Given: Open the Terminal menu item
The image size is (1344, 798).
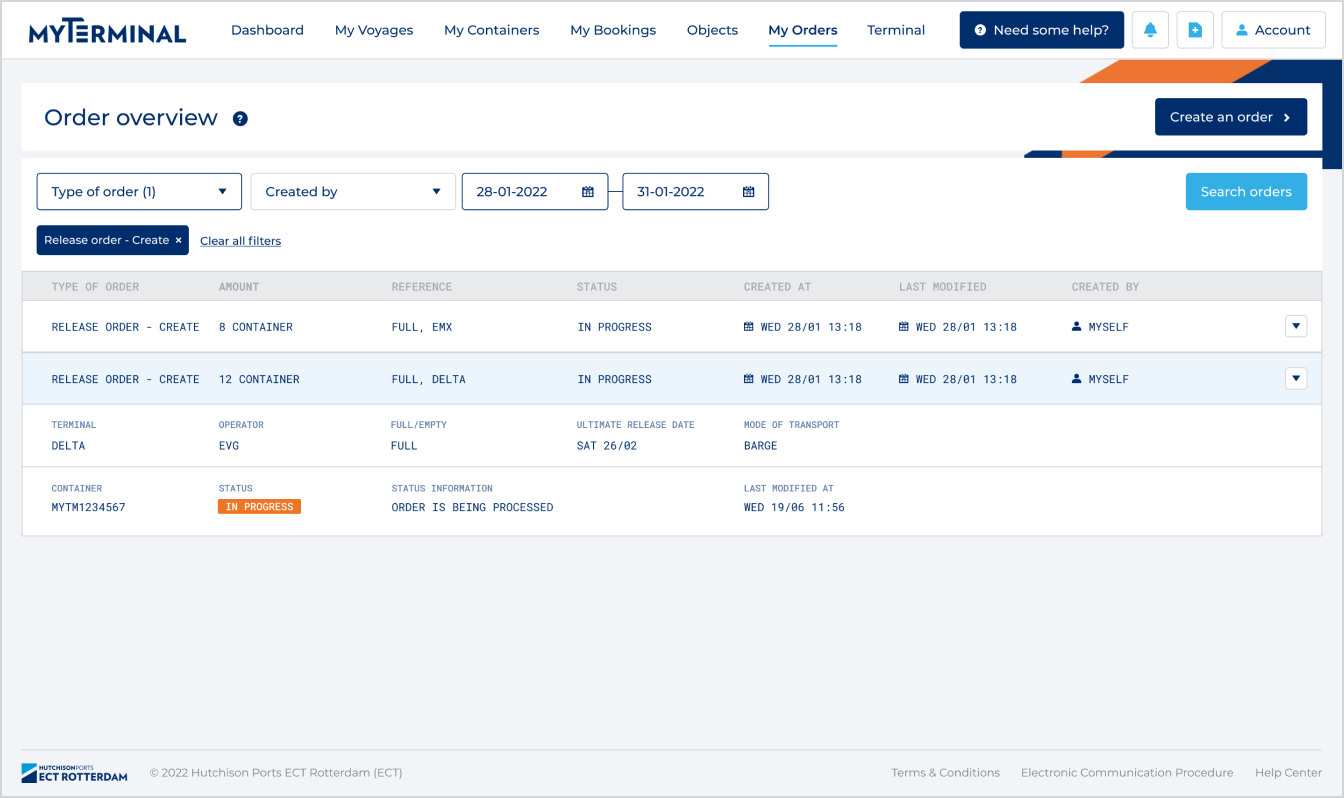Looking at the screenshot, I should pyautogui.click(x=896, y=30).
